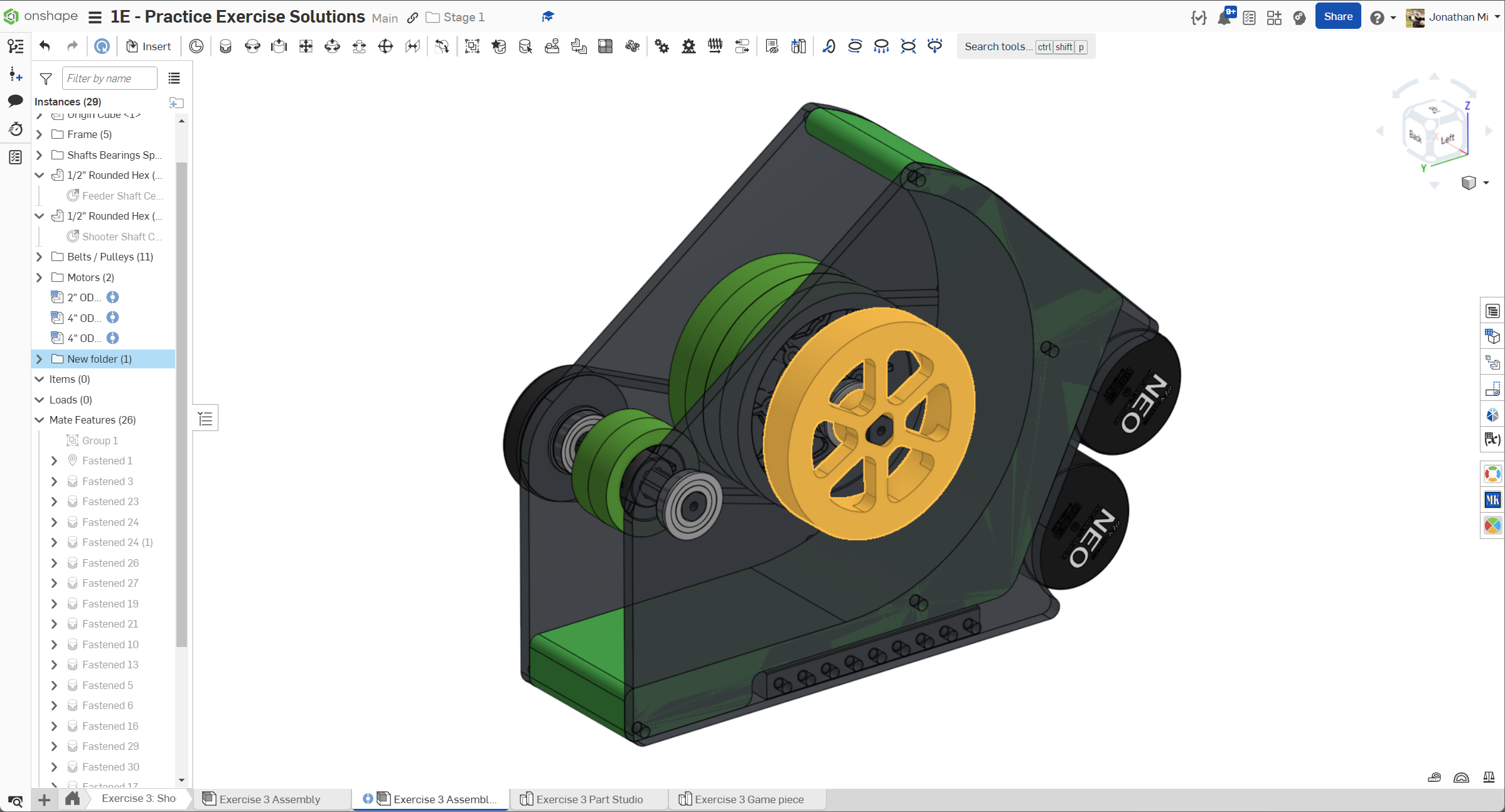Switch to Exercise 3 Game piece tab
The width and height of the screenshot is (1505, 812).
(748, 799)
